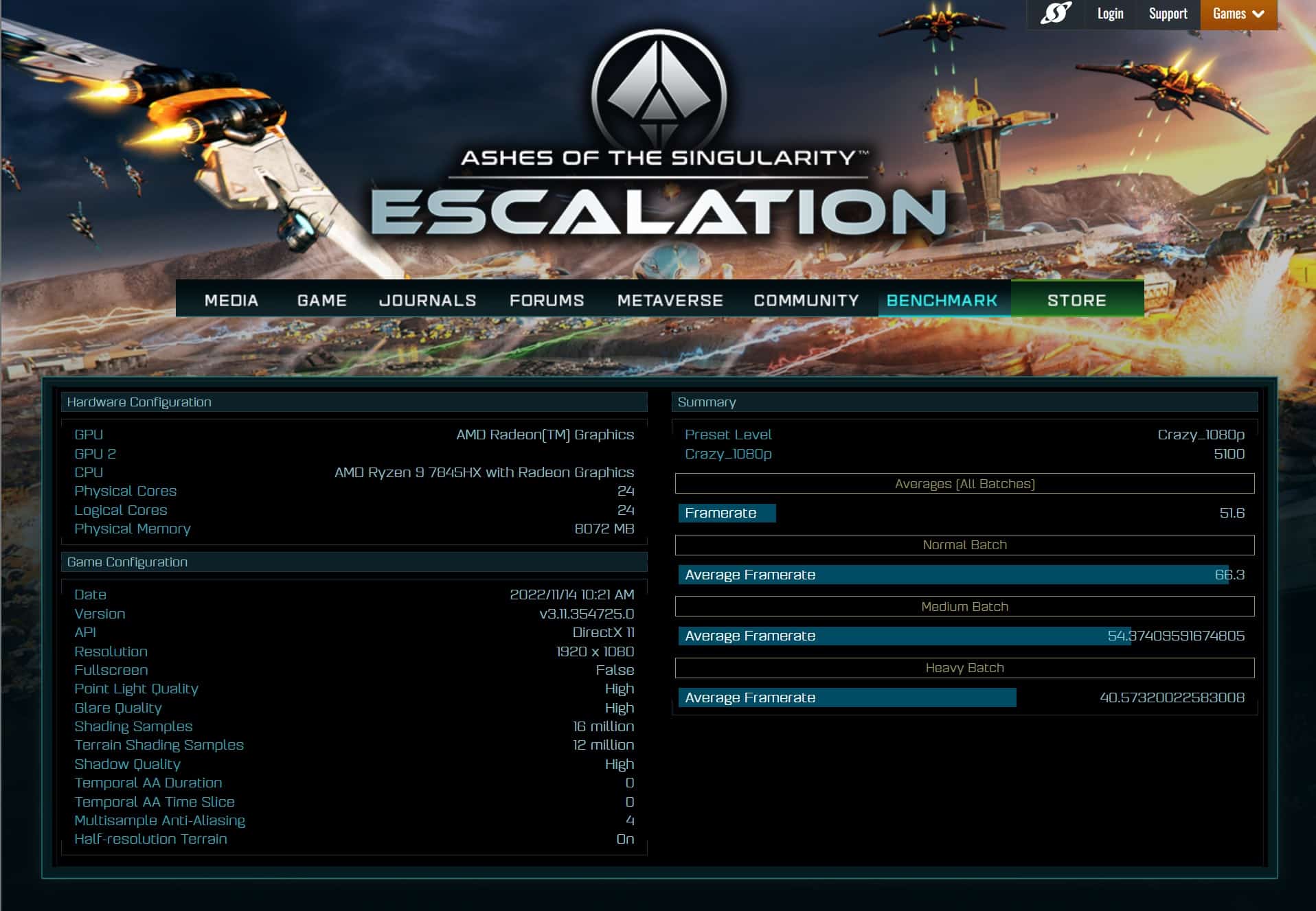Click the 'Logical Cores' label
The width and height of the screenshot is (1316, 911).
(120, 510)
